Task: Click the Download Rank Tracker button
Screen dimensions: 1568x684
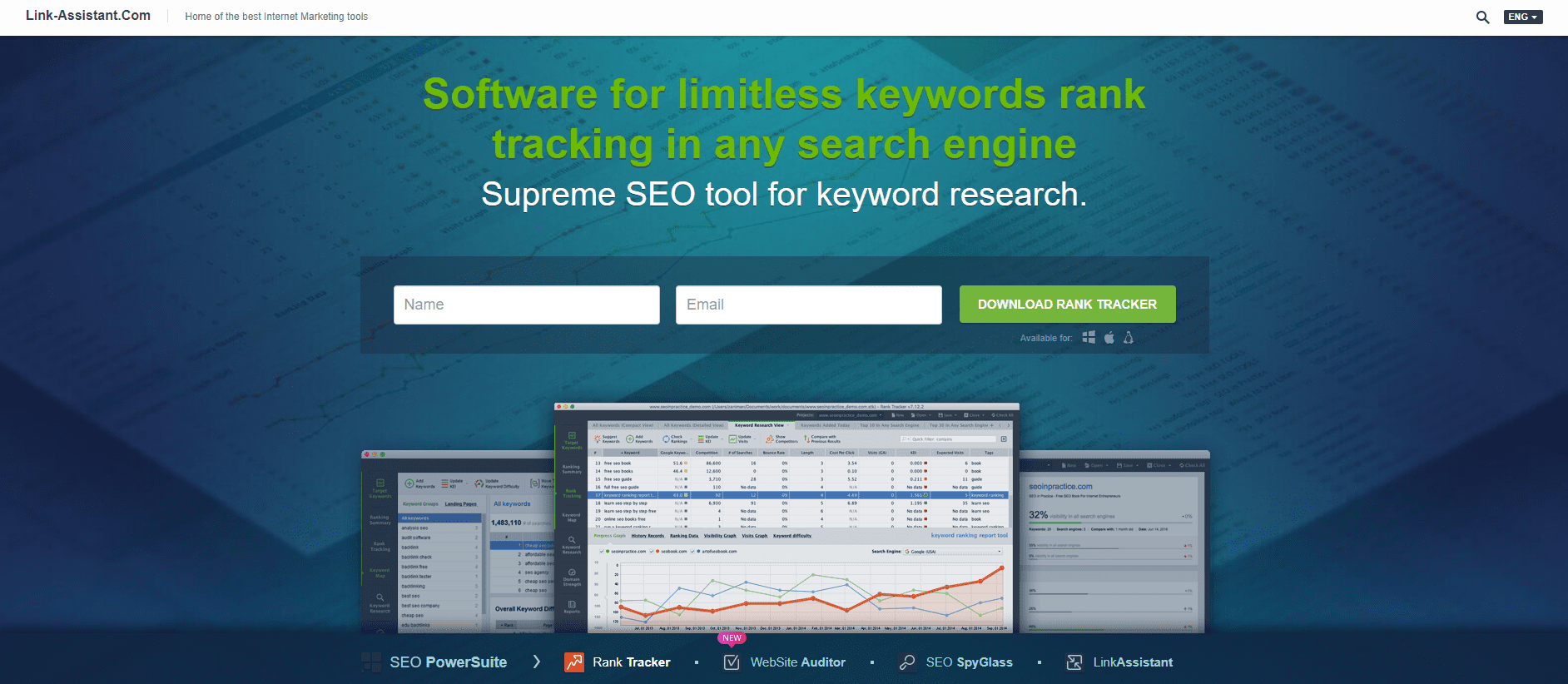Action: (1067, 305)
